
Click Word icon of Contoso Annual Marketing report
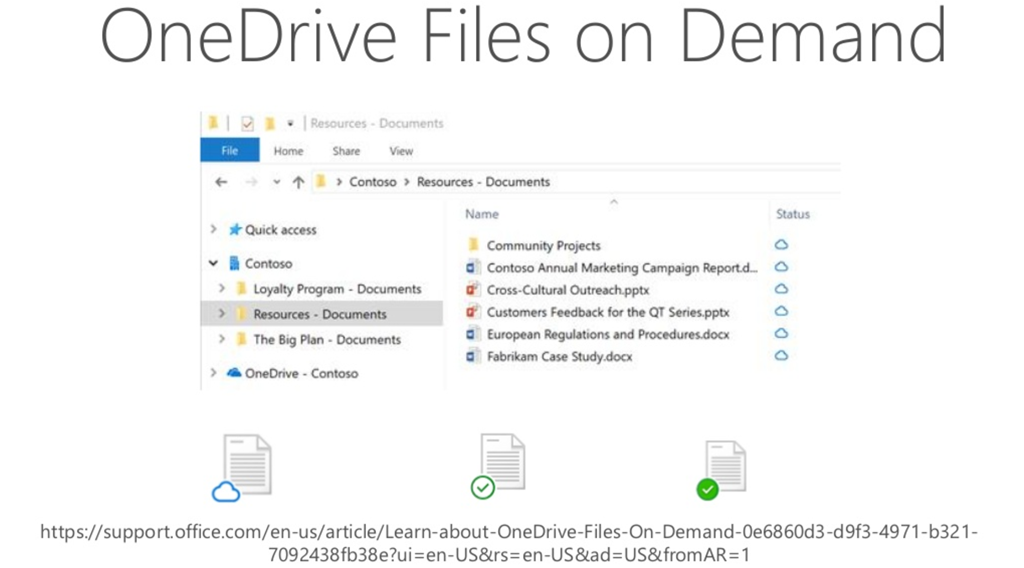tap(473, 267)
